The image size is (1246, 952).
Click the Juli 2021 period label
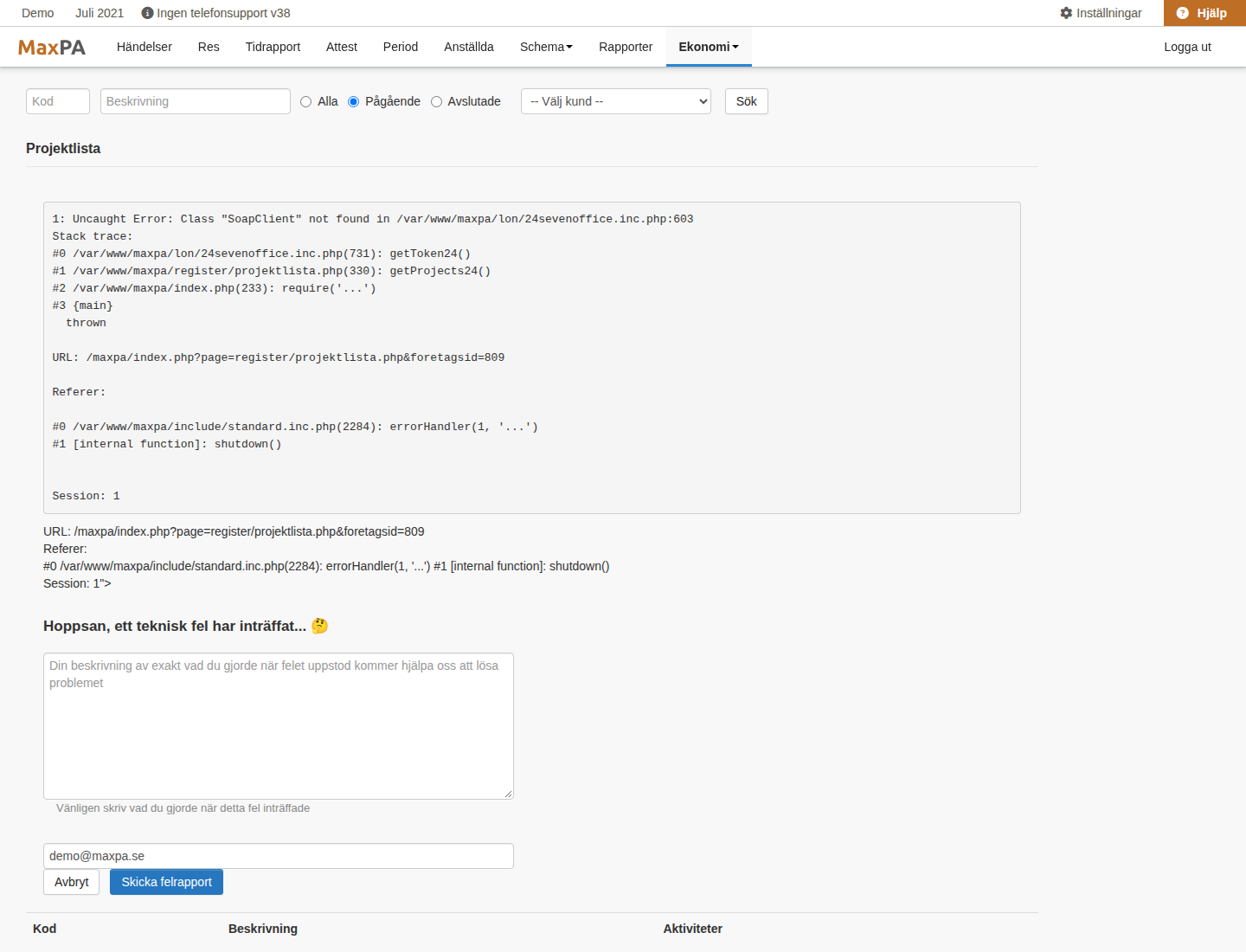(100, 13)
